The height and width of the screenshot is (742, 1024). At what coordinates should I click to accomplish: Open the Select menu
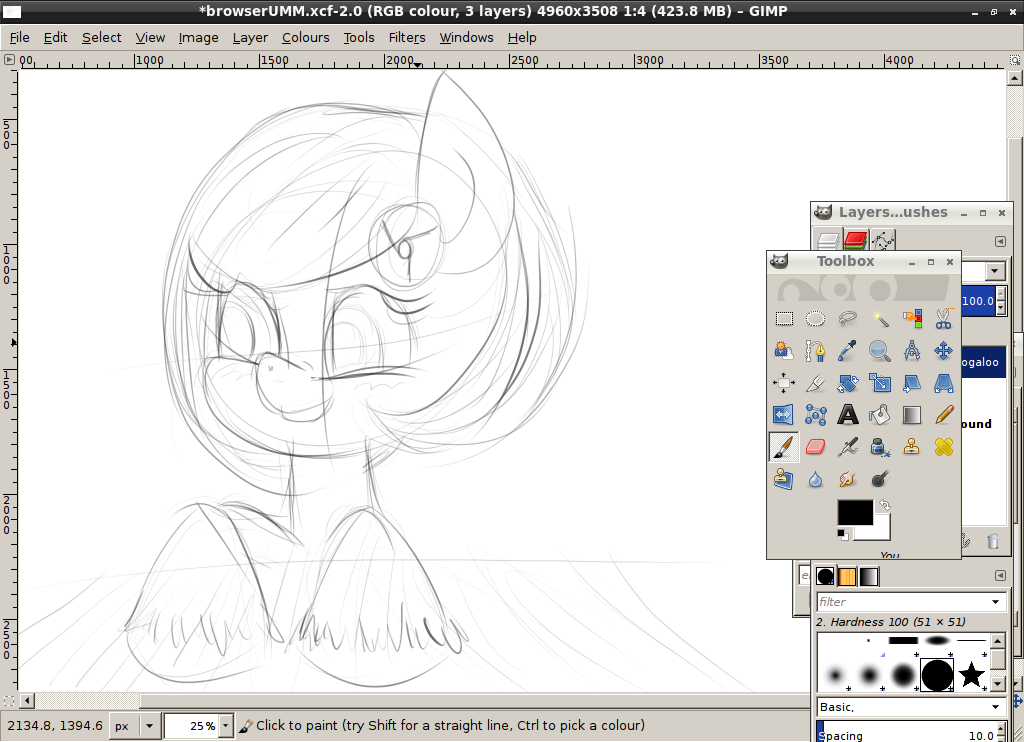(101, 37)
